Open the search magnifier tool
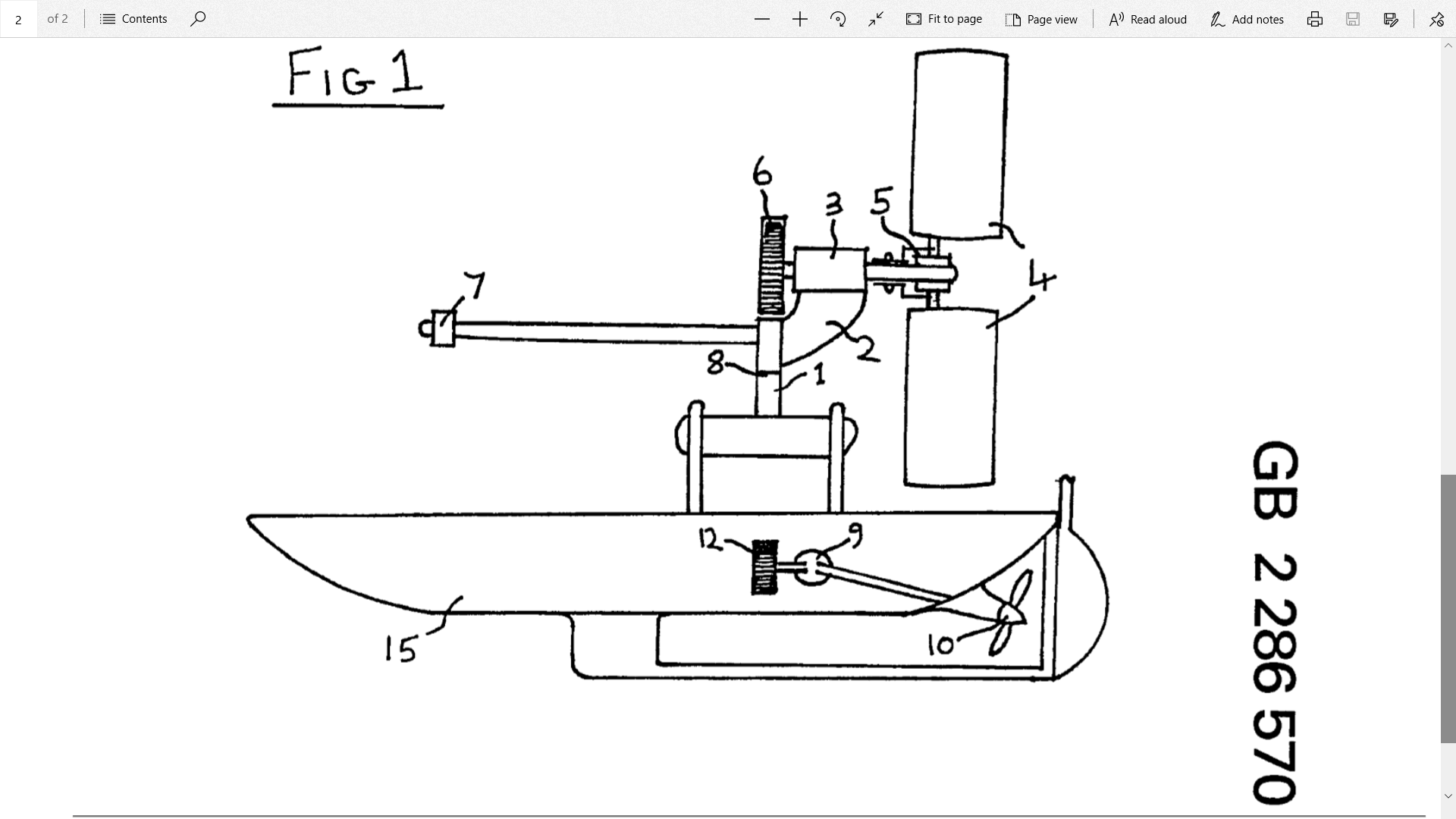The image size is (1456, 819). (198, 19)
